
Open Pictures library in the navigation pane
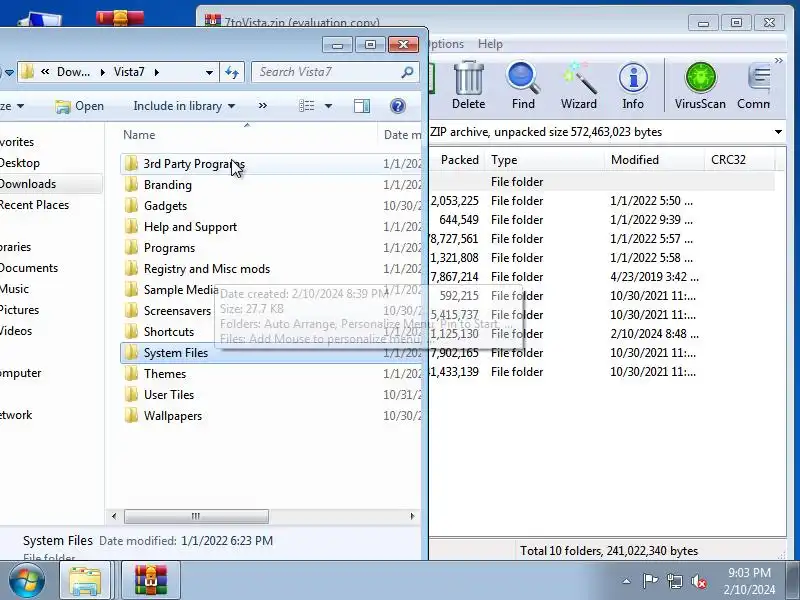(x=19, y=310)
